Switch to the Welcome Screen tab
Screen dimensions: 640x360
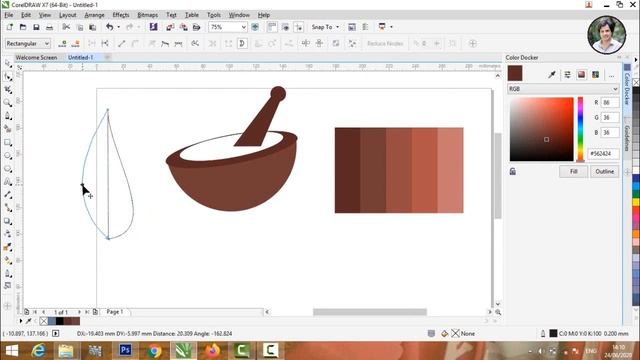(x=36, y=58)
